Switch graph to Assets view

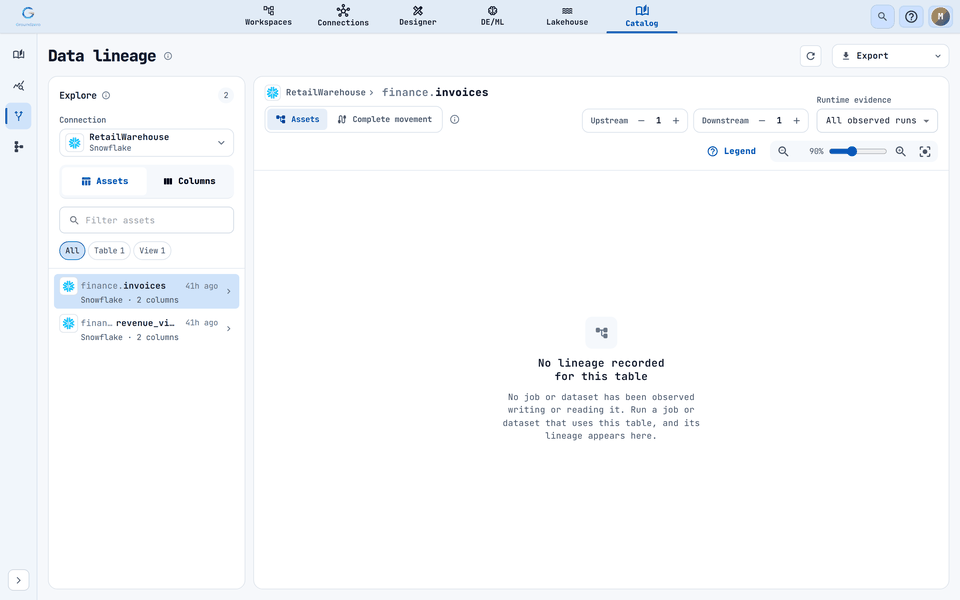298,119
